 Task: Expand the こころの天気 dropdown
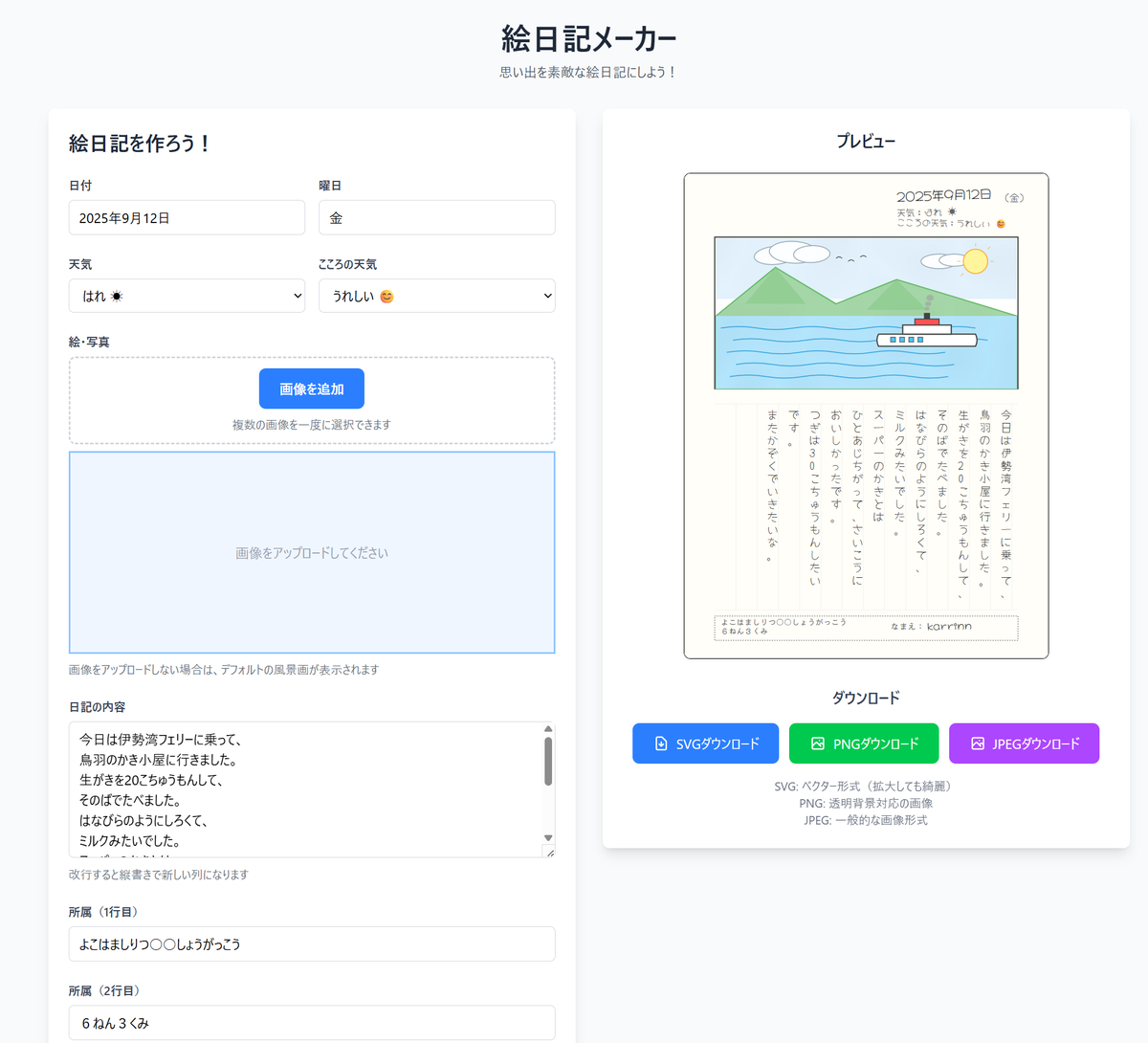[x=436, y=296]
